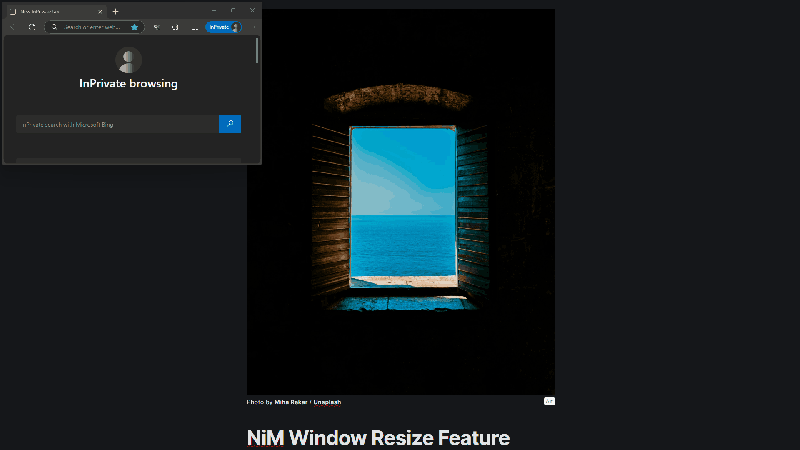Image resolution: width=800 pixels, height=450 pixels.
Task: Open the Unsplash credit link
Action: click(x=327, y=402)
